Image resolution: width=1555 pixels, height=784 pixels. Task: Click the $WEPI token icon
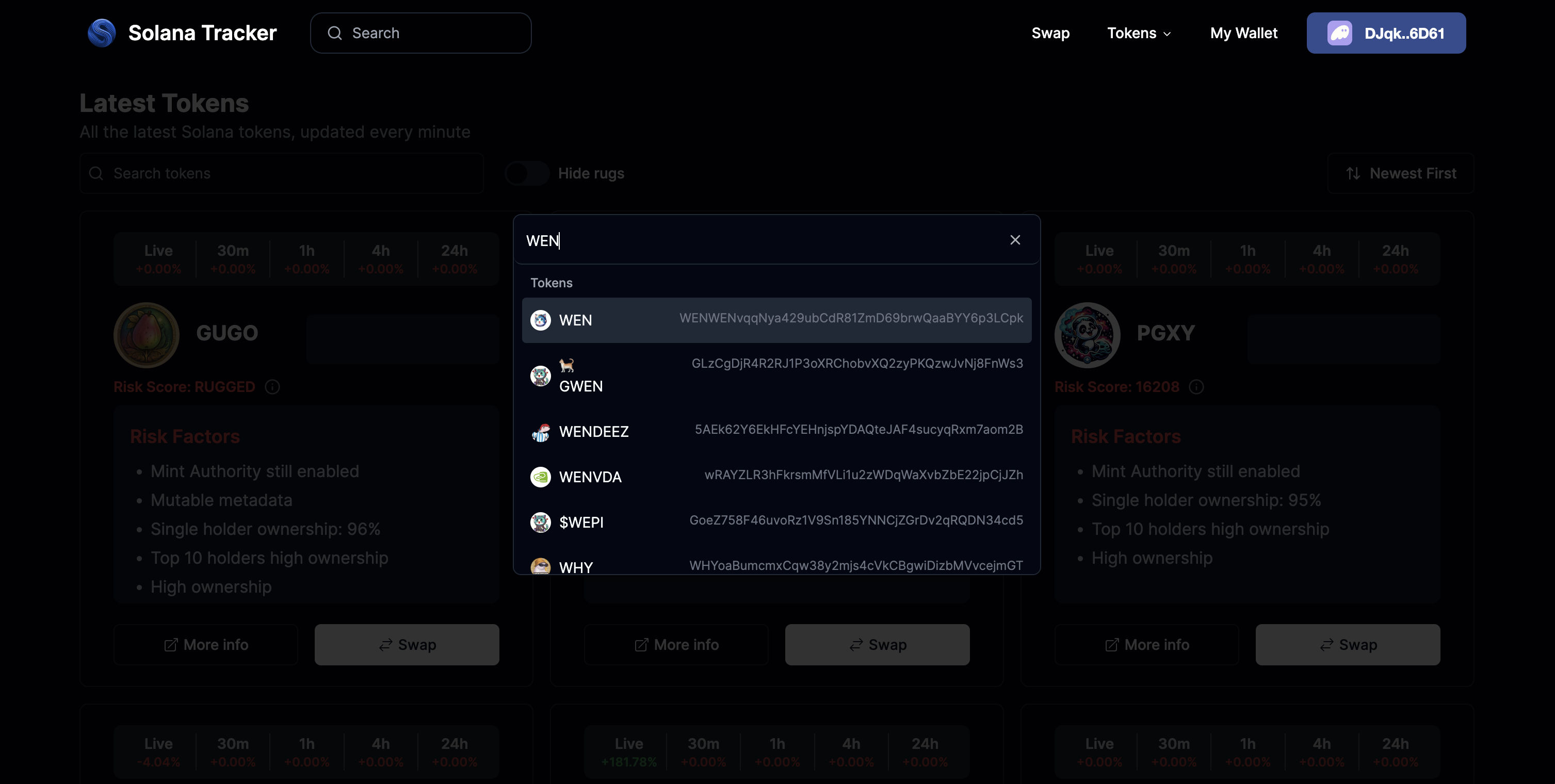540,522
